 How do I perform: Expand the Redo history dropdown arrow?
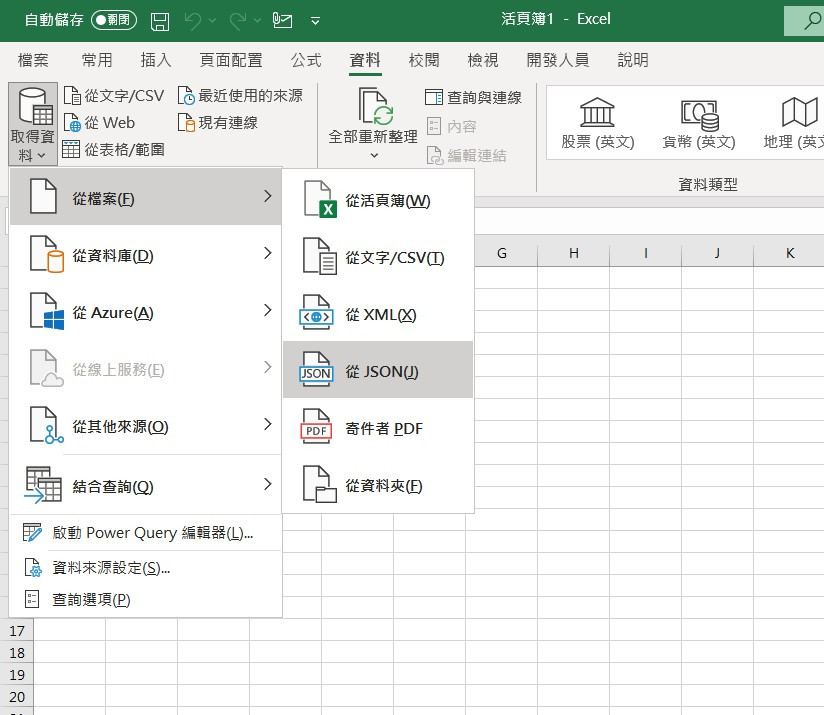257,20
